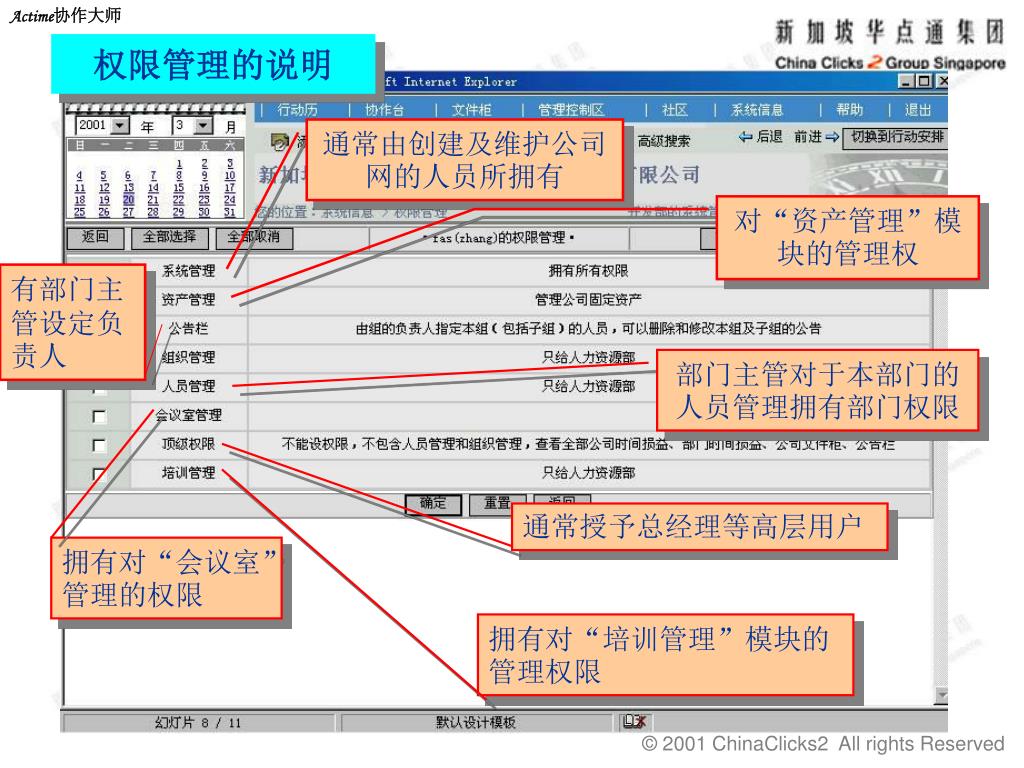Image resolution: width=1024 pixels, height=768 pixels.
Task: Select date 20 in the calendar
Action: click(129, 200)
